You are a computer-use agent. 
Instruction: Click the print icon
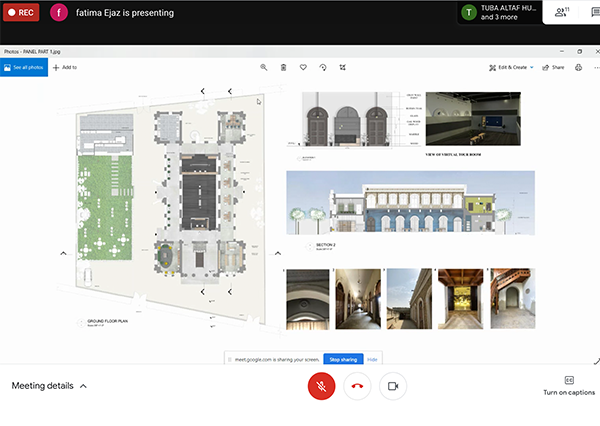pyautogui.click(x=579, y=67)
